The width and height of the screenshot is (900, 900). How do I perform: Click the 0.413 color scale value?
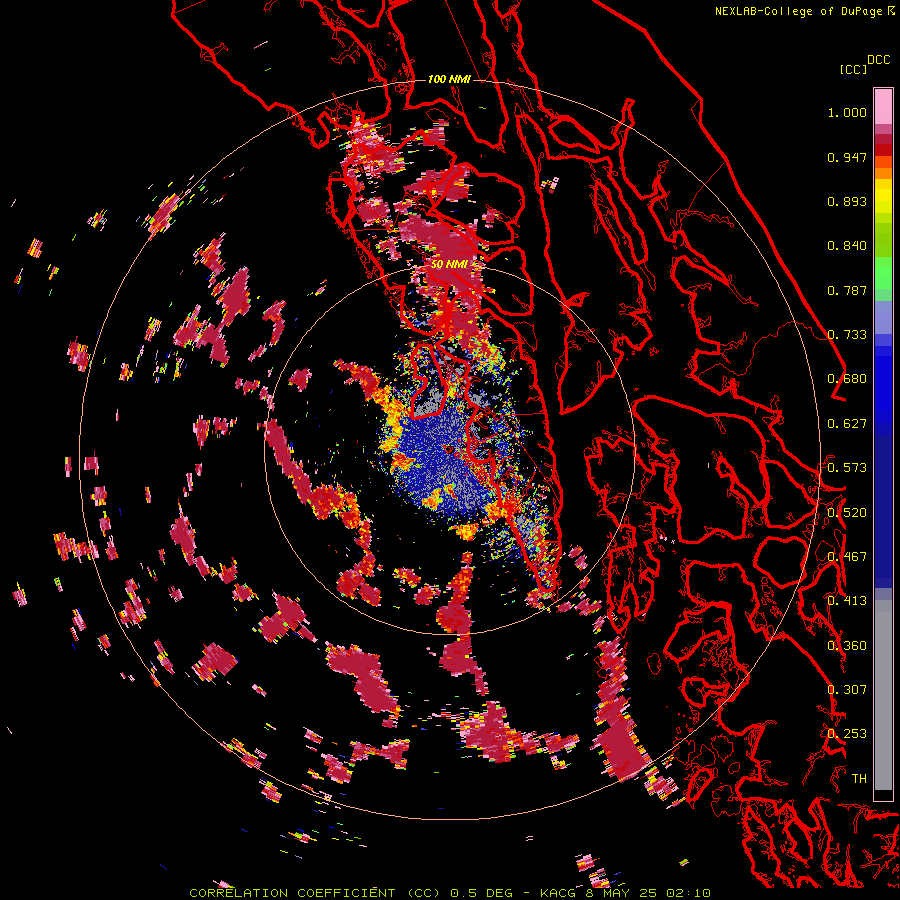(847, 601)
